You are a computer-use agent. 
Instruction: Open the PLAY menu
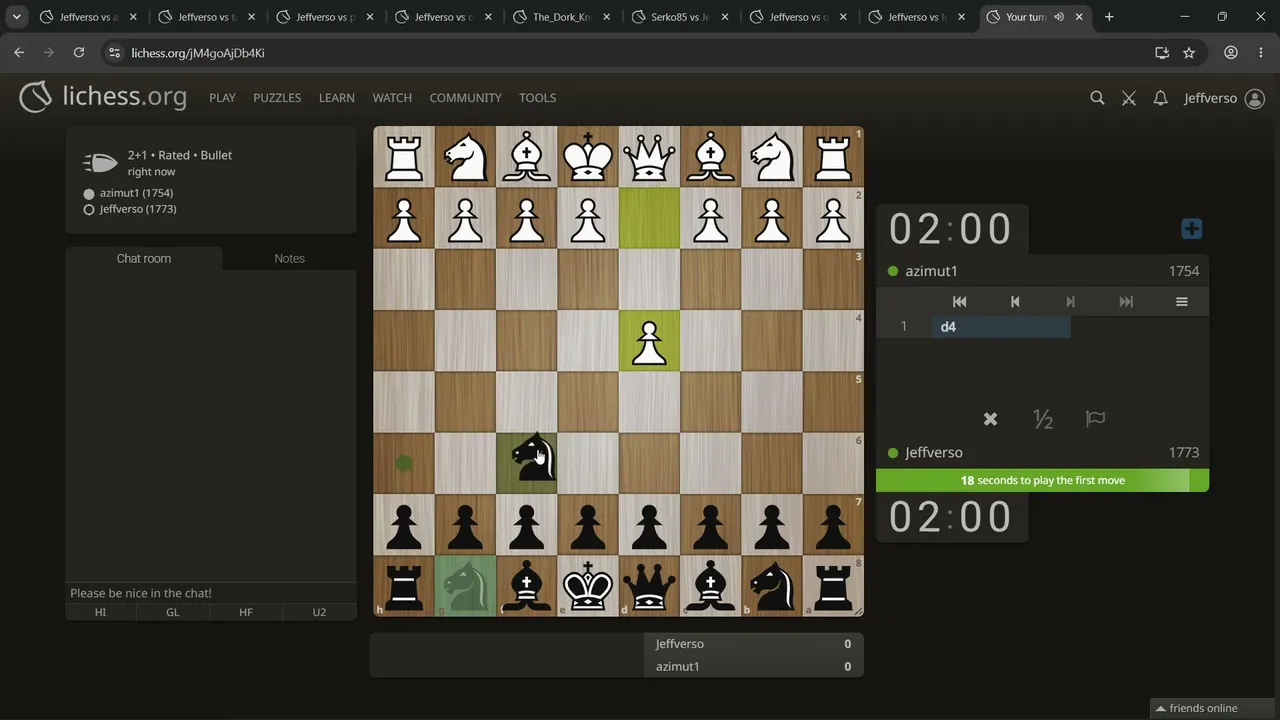[222, 98]
